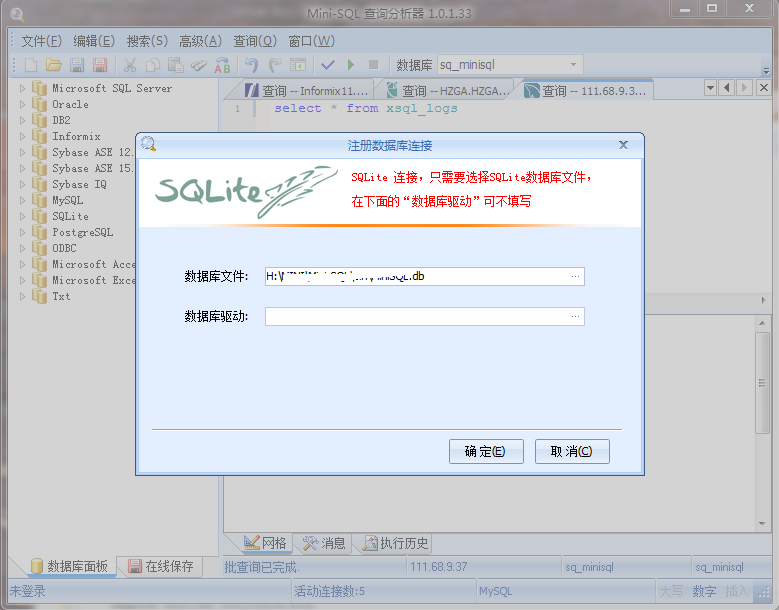
Task: Click the 未登录 status text
Action: pos(28,591)
